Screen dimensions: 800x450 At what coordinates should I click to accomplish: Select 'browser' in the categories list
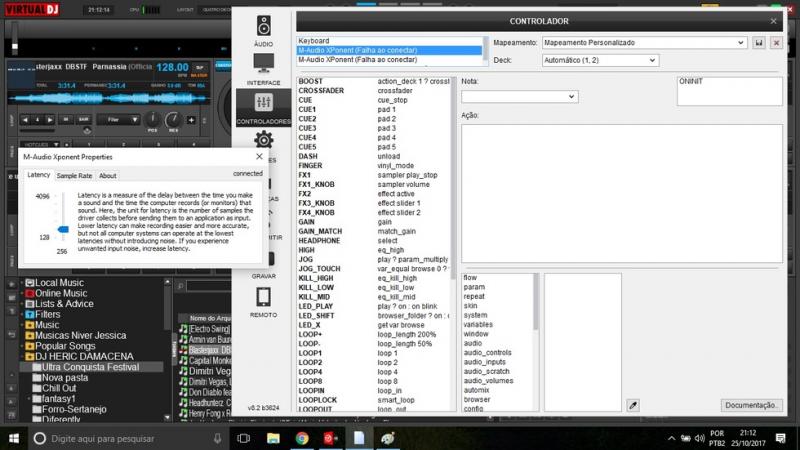tap(477, 399)
